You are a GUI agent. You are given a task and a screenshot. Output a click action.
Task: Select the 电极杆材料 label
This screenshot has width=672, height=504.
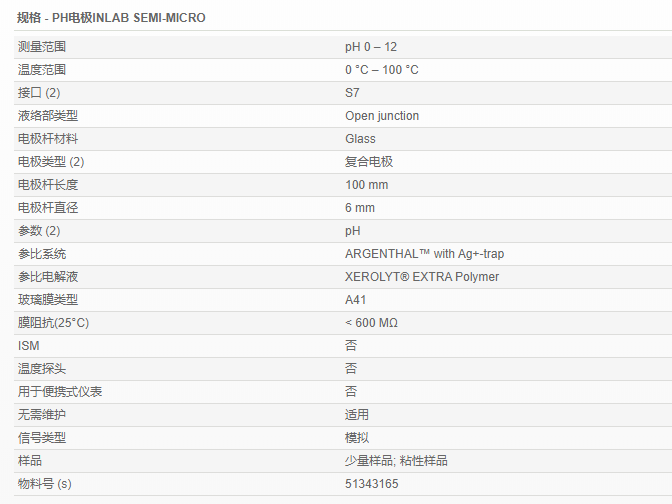tap(48, 139)
